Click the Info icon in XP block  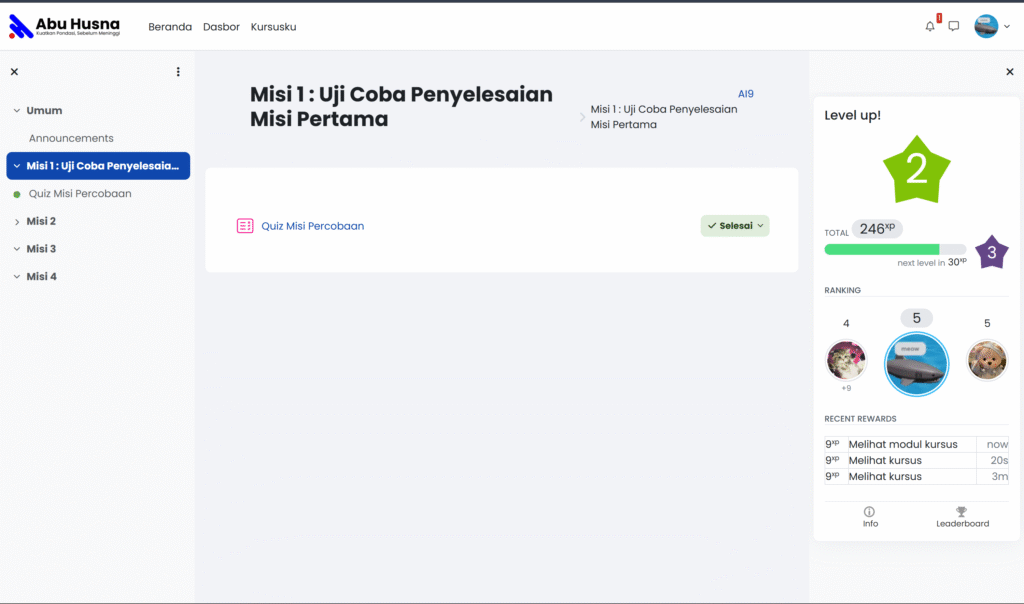(870, 512)
